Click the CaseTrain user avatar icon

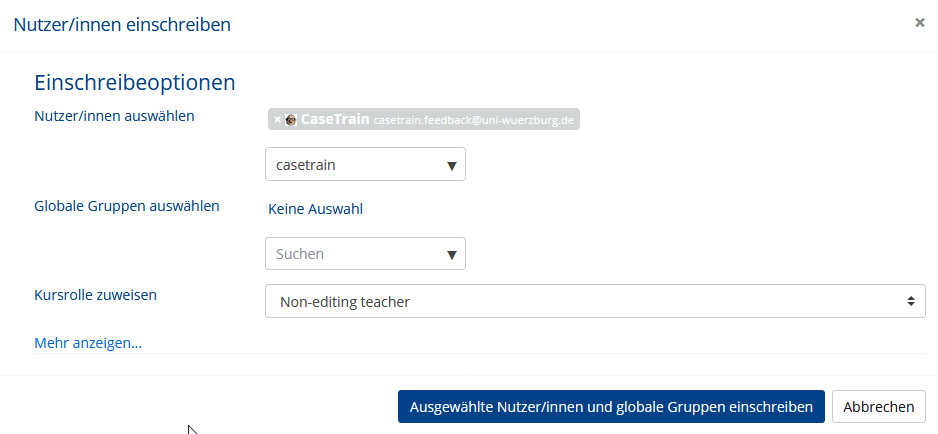pyautogui.click(x=291, y=120)
